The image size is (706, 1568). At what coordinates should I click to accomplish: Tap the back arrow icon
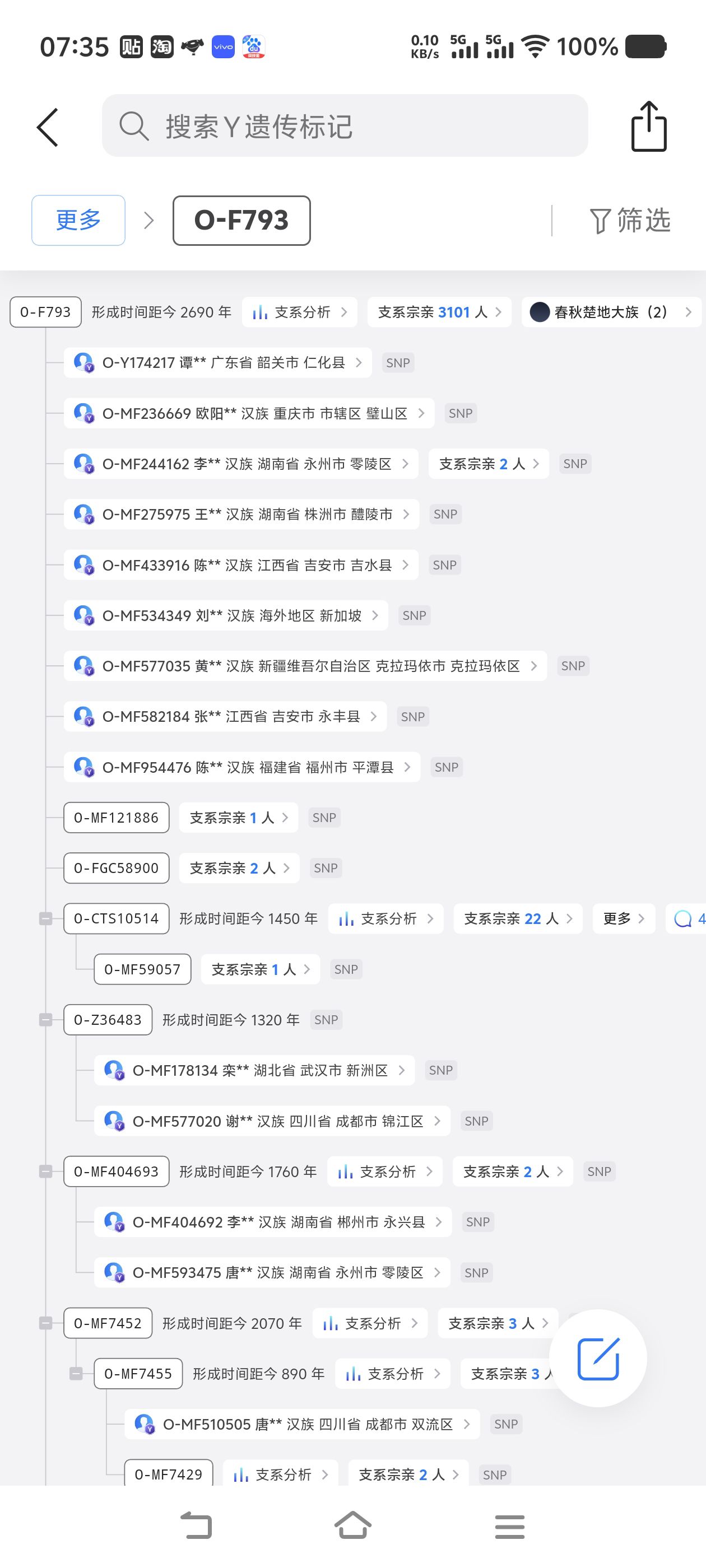tap(48, 127)
